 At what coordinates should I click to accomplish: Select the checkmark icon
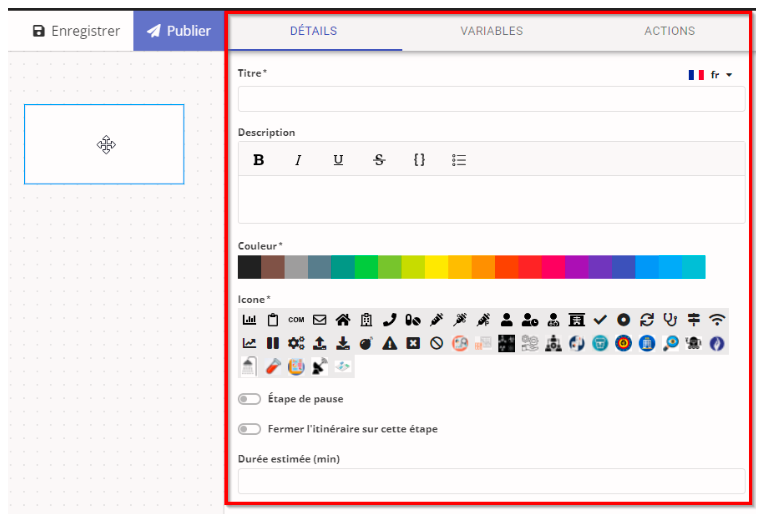(x=600, y=320)
